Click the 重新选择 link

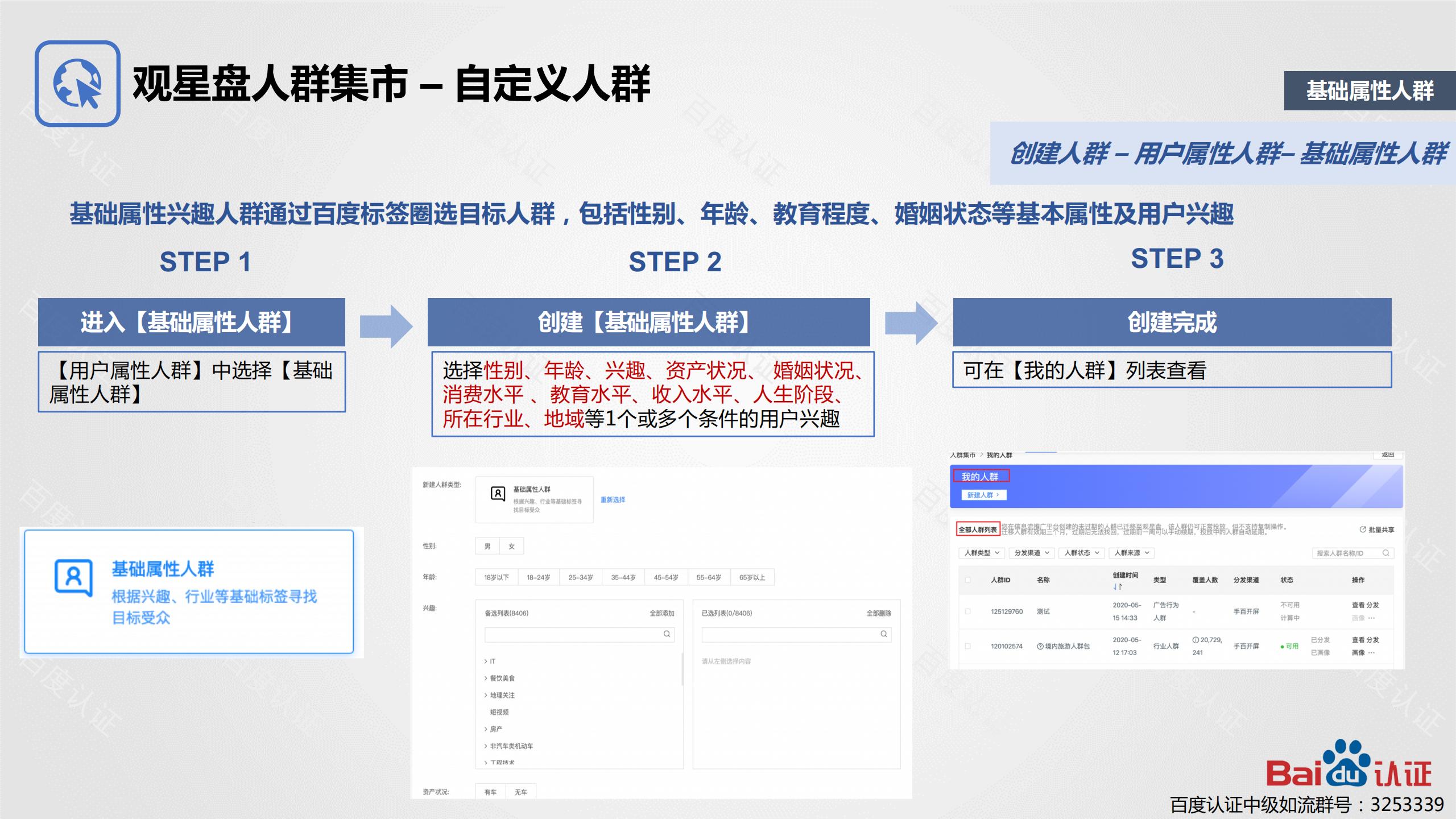click(613, 499)
